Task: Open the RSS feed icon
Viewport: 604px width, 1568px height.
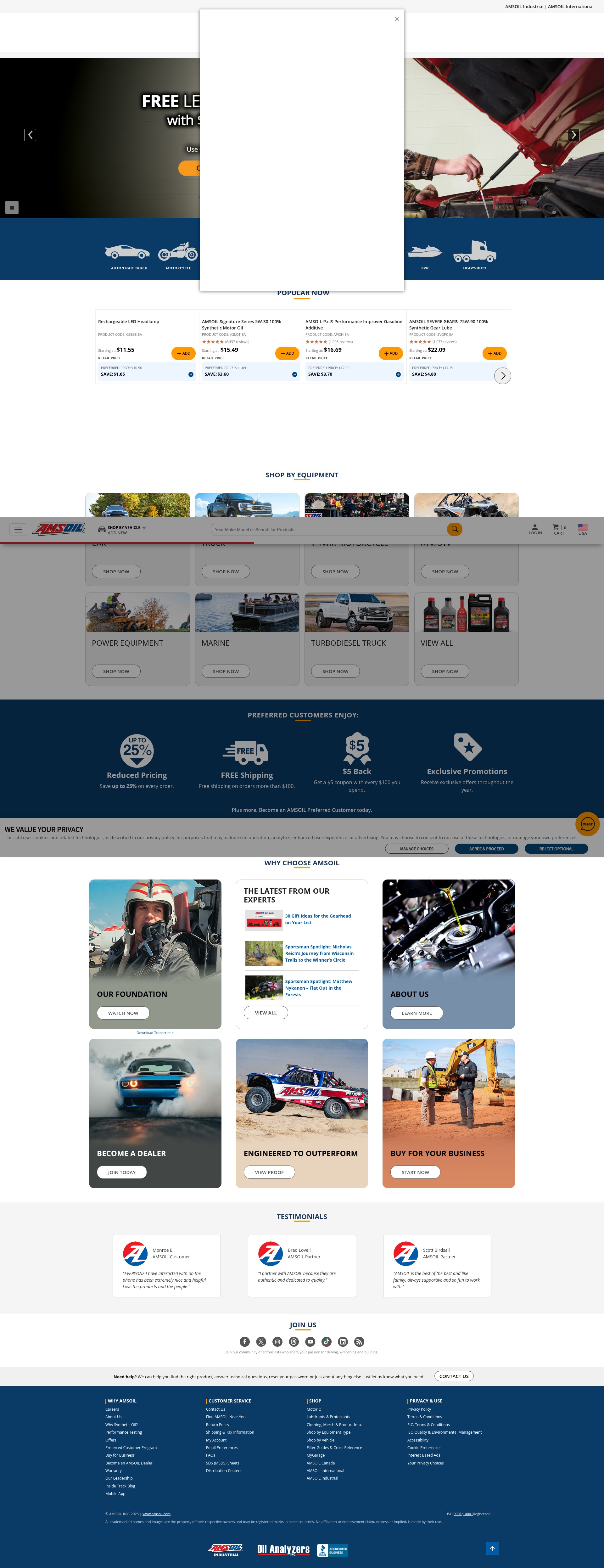Action: tap(360, 1341)
